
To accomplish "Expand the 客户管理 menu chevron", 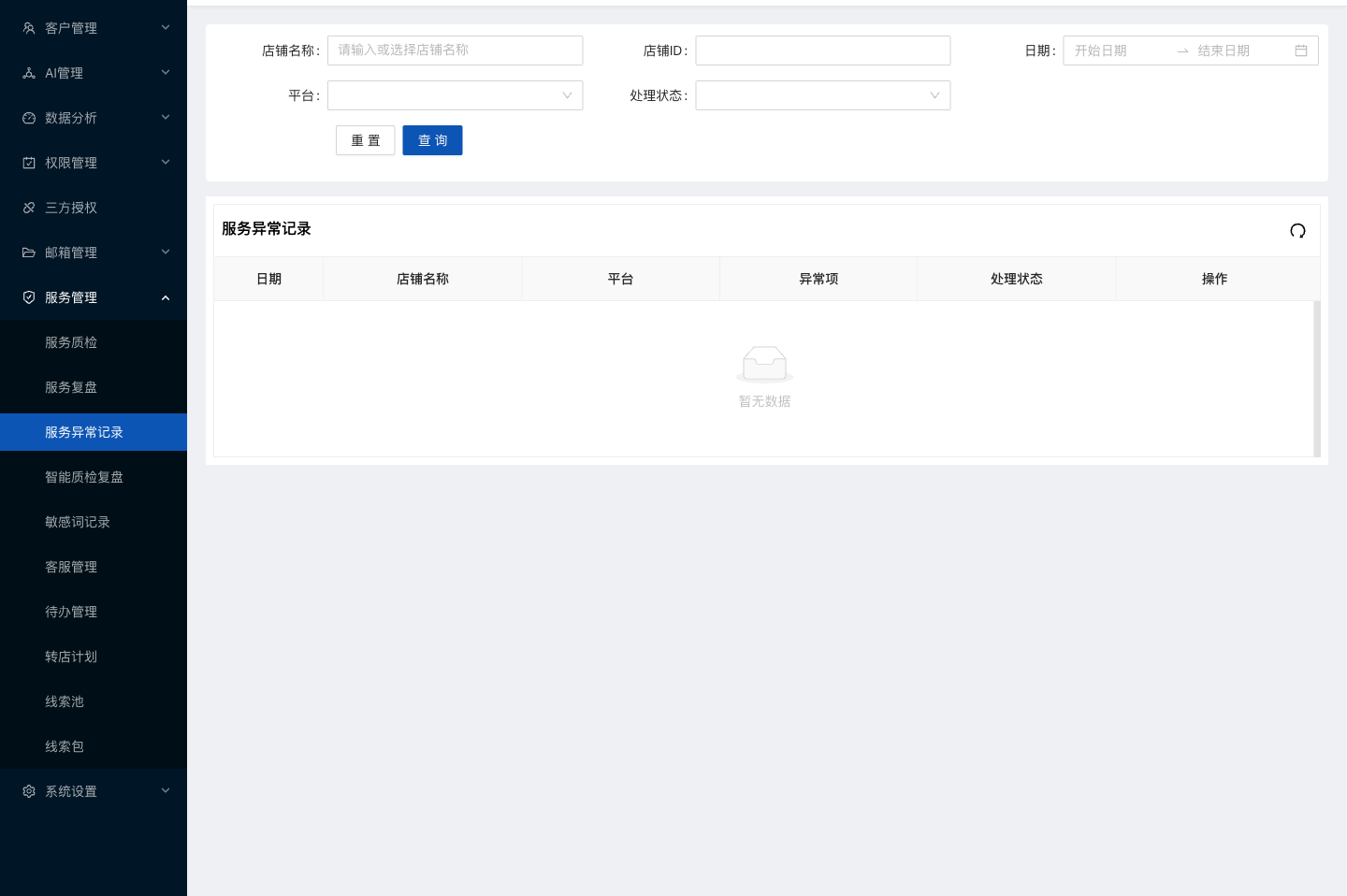I will tap(166, 28).
